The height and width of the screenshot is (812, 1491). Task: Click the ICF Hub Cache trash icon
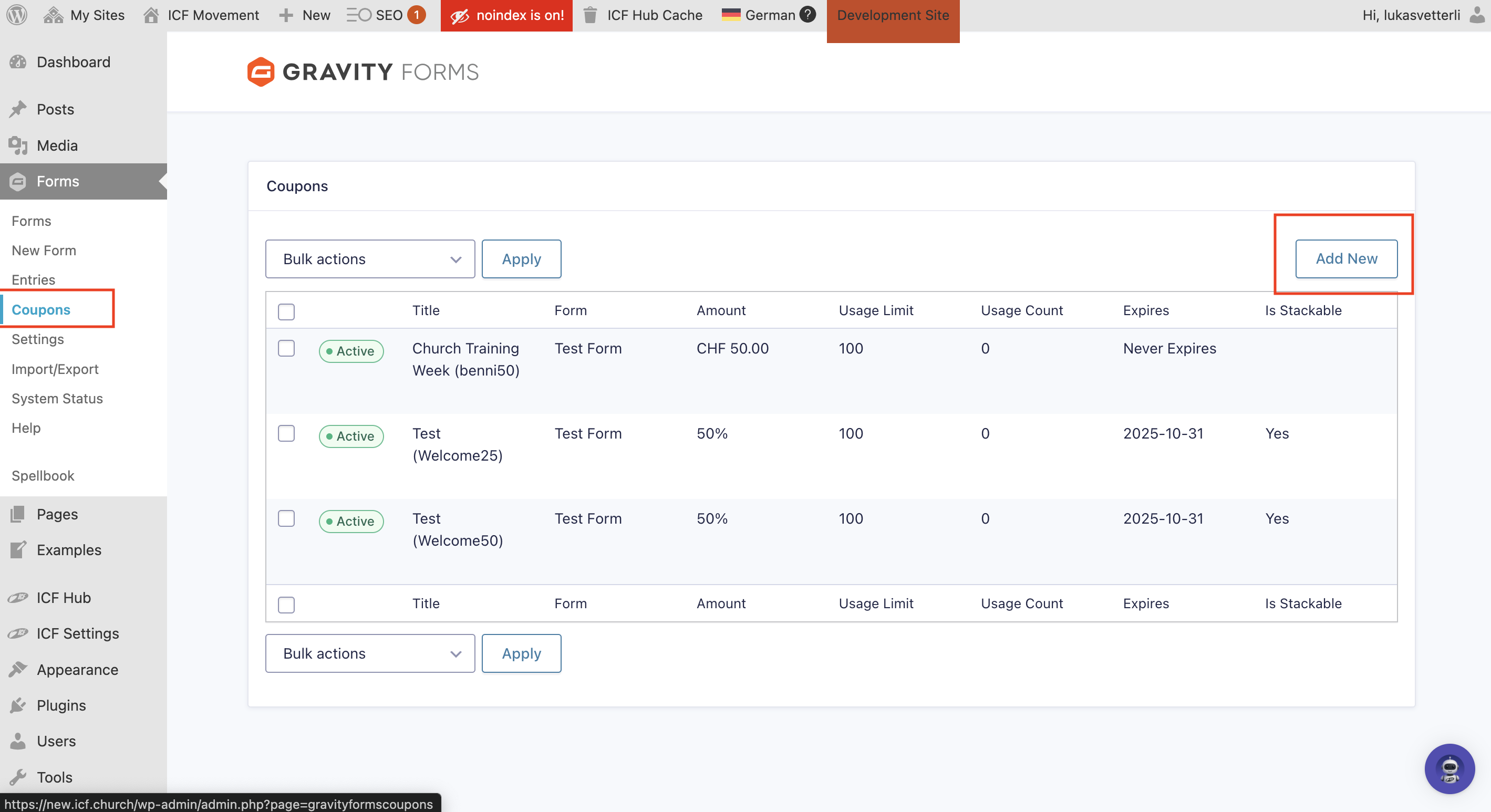(590, 15)
